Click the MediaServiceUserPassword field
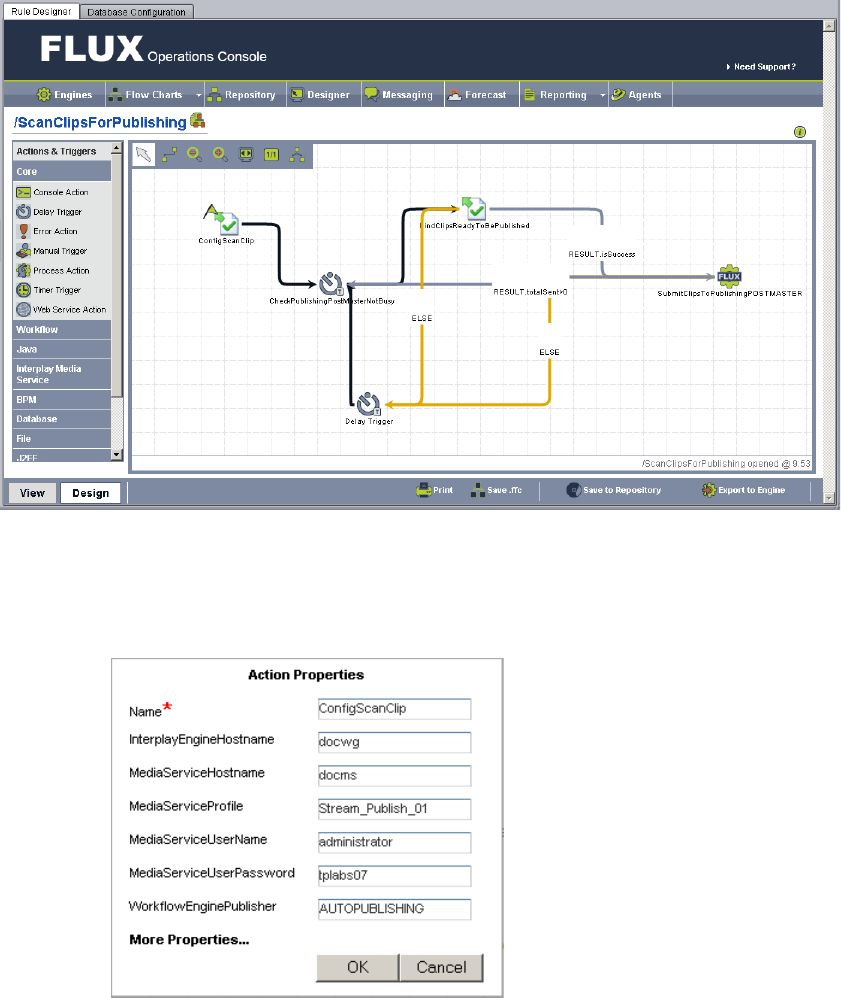 [395, 876]
